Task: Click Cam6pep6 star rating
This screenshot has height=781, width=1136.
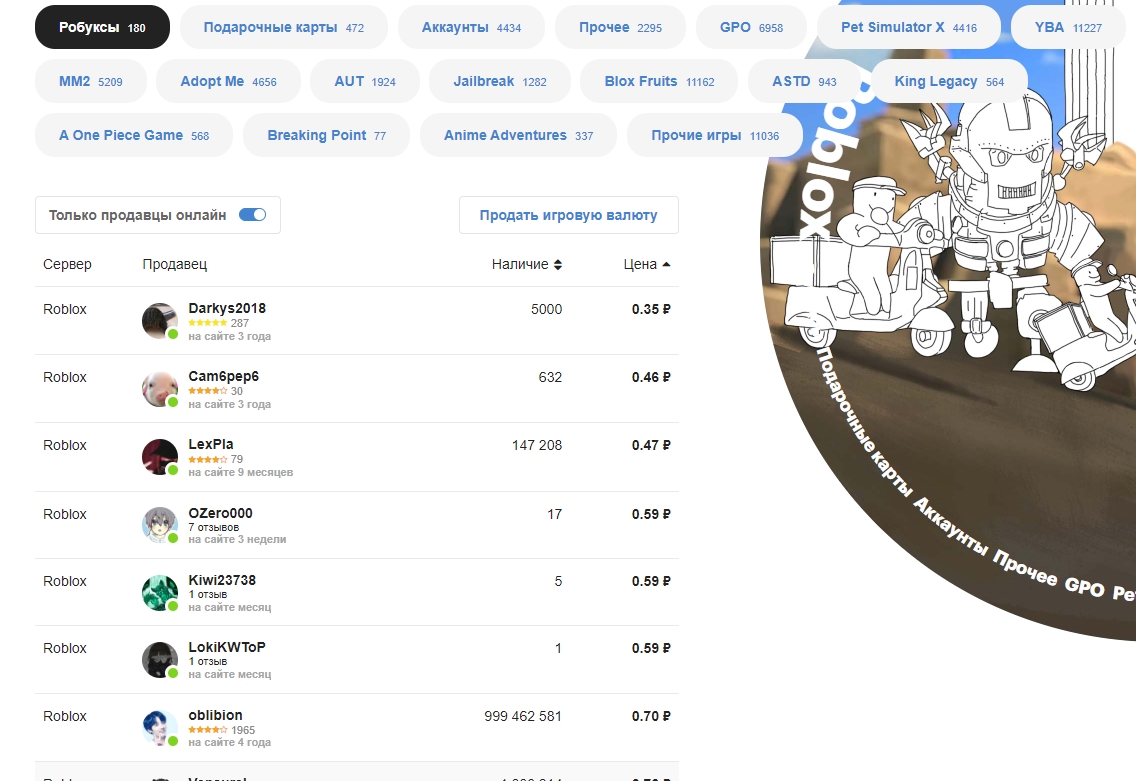Action: point(207,391)
